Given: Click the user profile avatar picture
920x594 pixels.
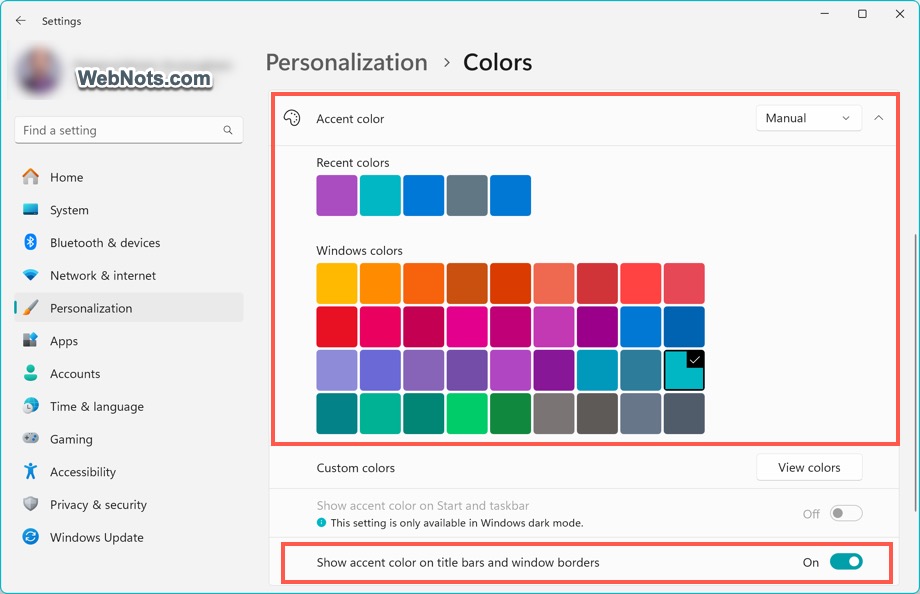Looking at the screenshot, I should [x=37, y=72].
